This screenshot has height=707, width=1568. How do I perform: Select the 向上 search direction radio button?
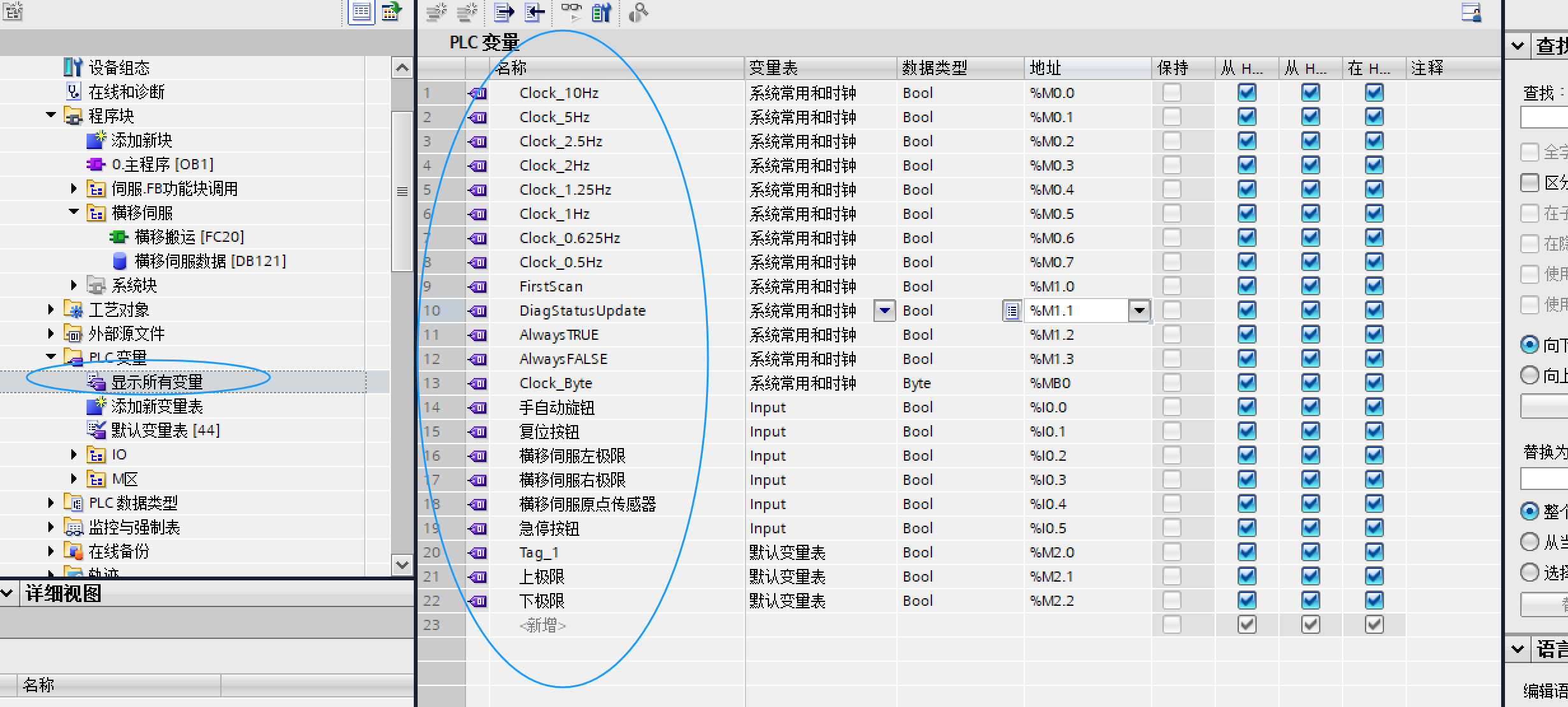tap(1529, 375)
